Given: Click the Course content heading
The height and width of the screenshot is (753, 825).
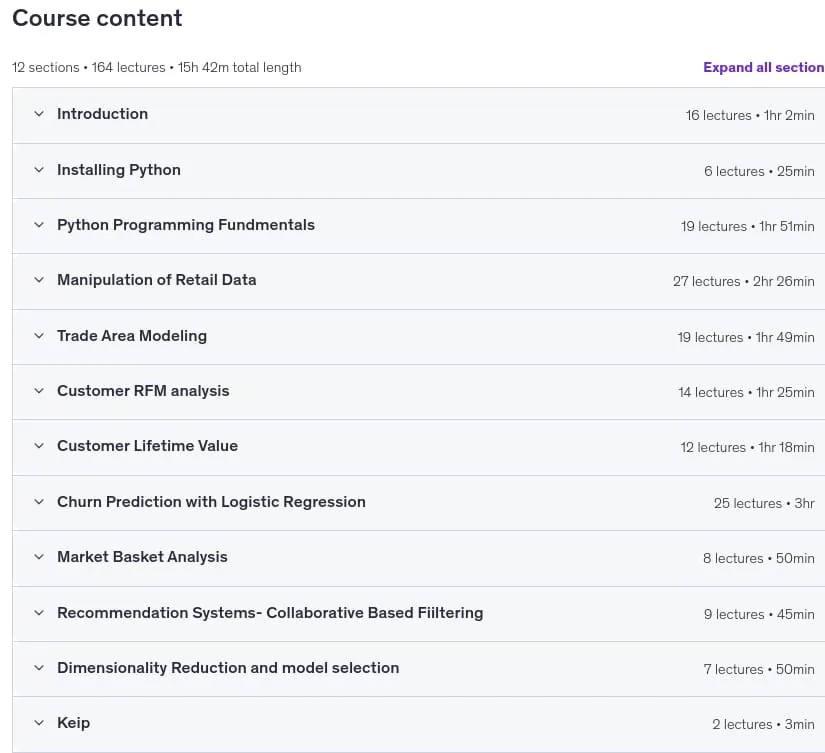Looking at the screenshot, I should click(x=97, y=18).
